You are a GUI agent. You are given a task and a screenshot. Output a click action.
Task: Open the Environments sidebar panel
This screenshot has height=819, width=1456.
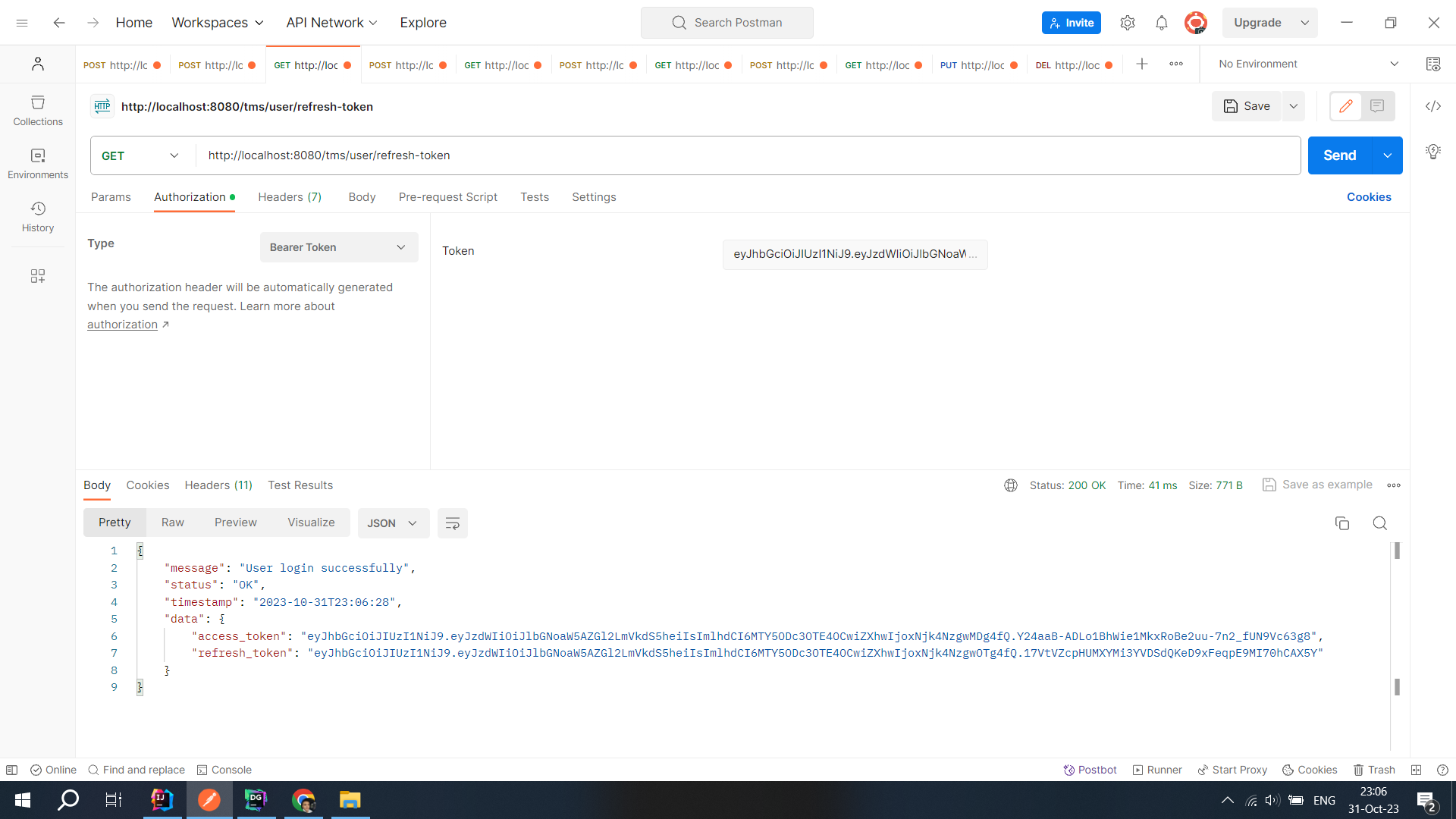coord(37,162)
